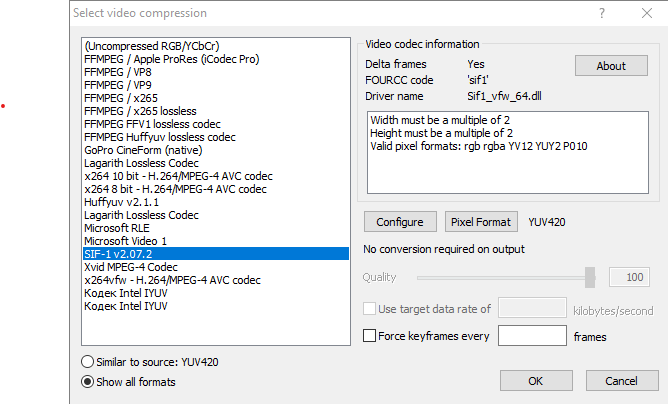Choose Show all formats radio button
The image size is (668, 404).
89,381
